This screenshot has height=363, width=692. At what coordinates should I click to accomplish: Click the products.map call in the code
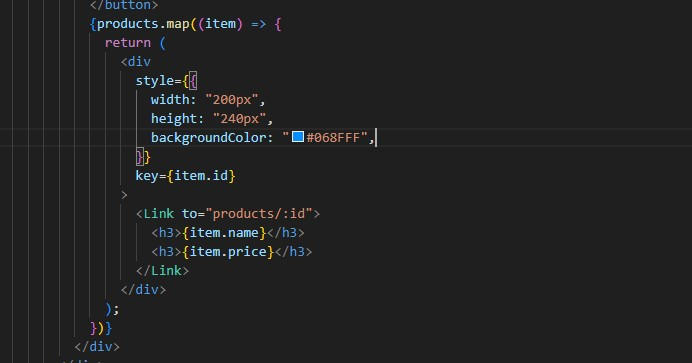[x=143, y=24]
